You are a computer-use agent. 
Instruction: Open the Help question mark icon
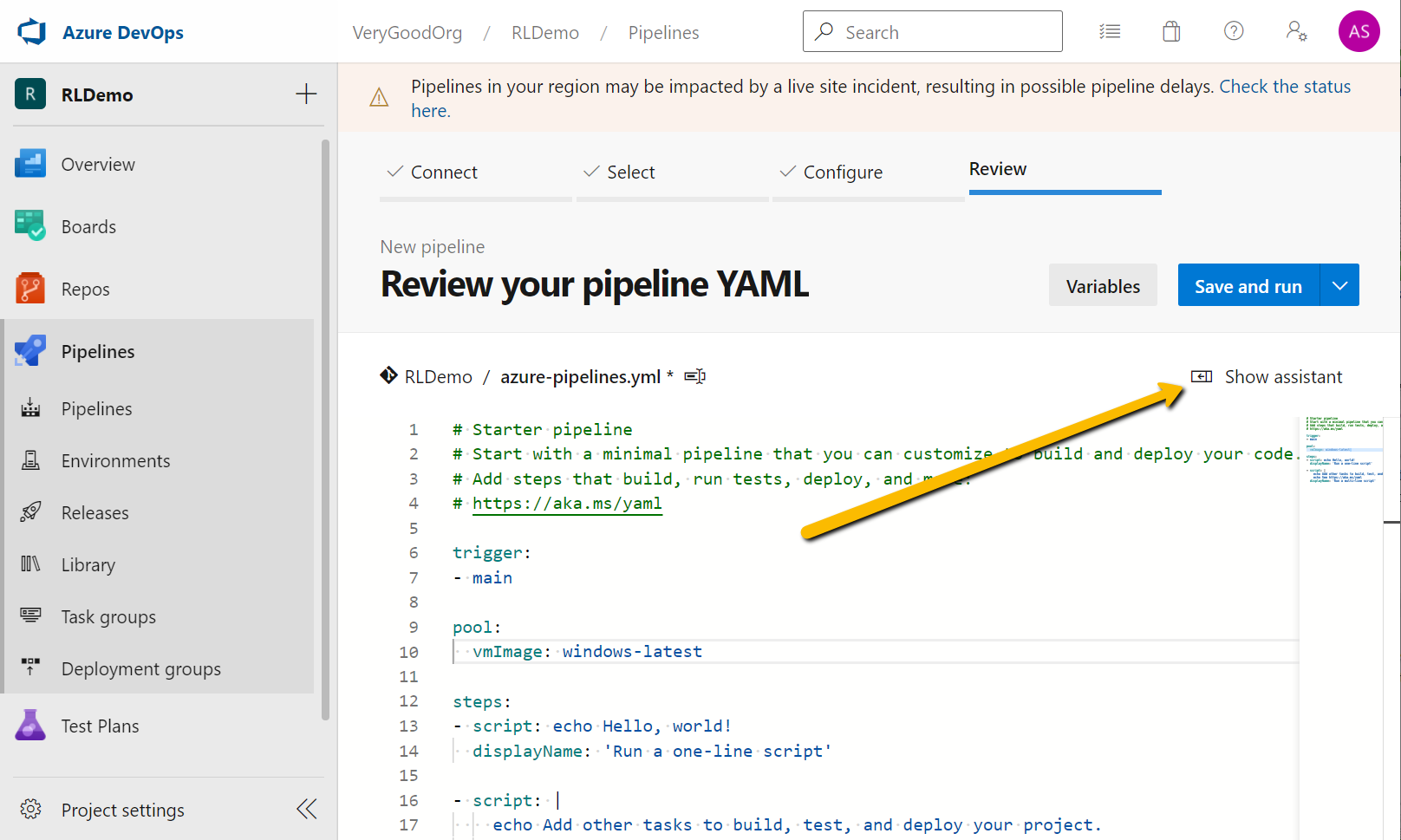pos(1234,31)
